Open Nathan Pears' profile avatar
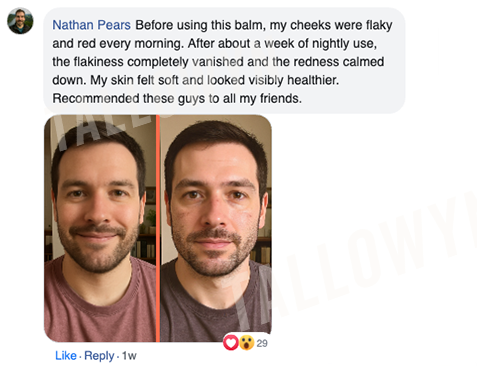Screen dimensions: 477x366 coord(20,21)
